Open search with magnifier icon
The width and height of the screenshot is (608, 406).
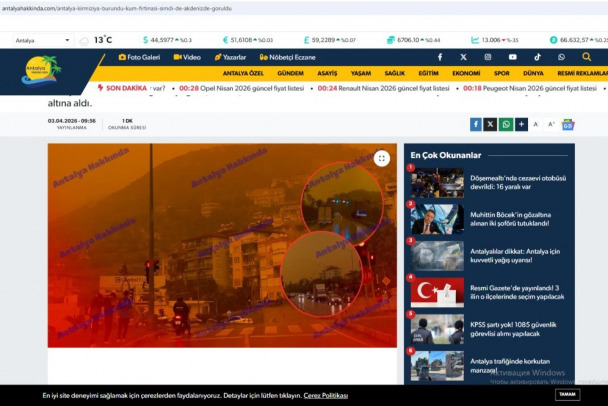585,57
